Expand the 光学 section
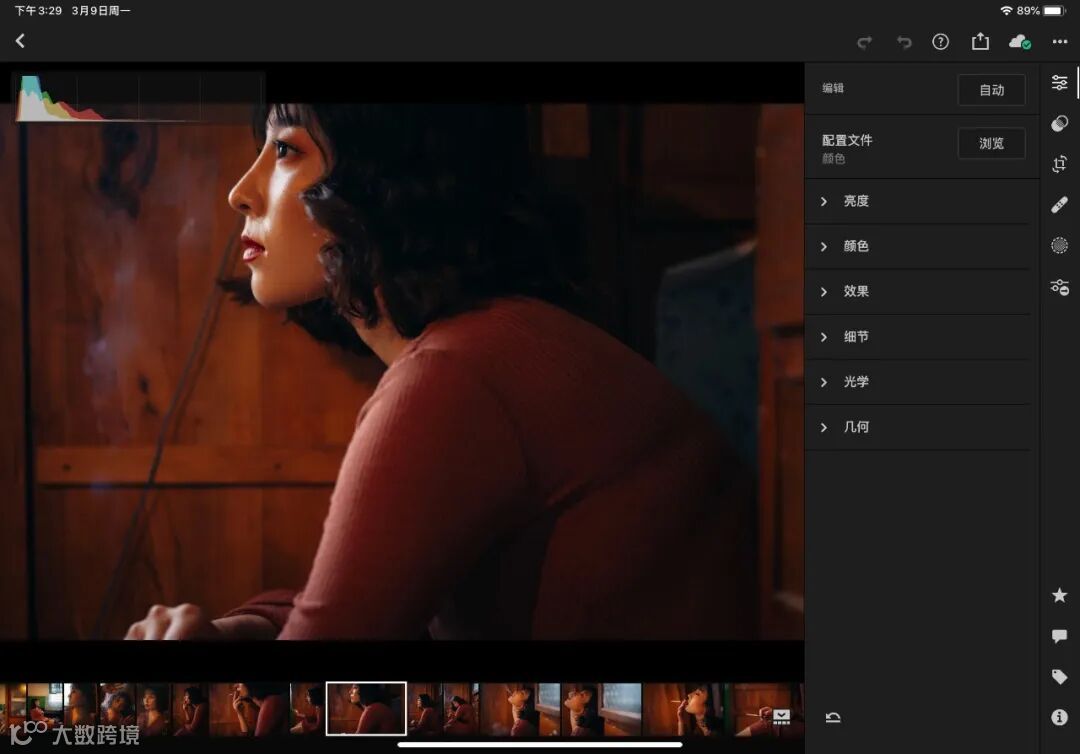 pyautogui.click(x=917, y=381)
